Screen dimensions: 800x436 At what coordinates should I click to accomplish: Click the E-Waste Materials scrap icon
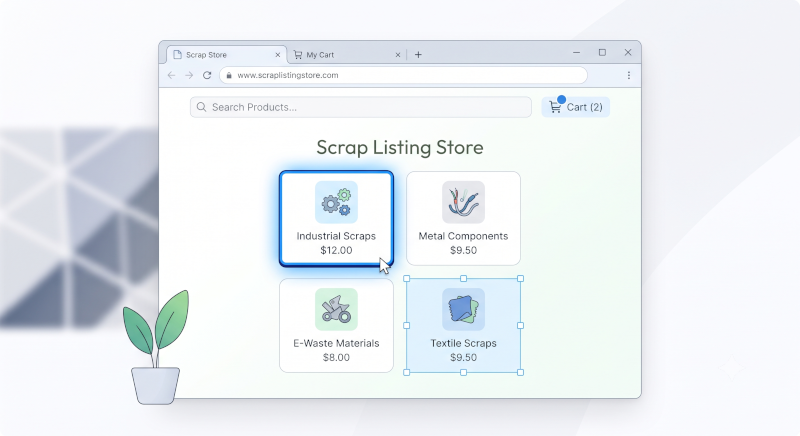click(x=336, y=309)
